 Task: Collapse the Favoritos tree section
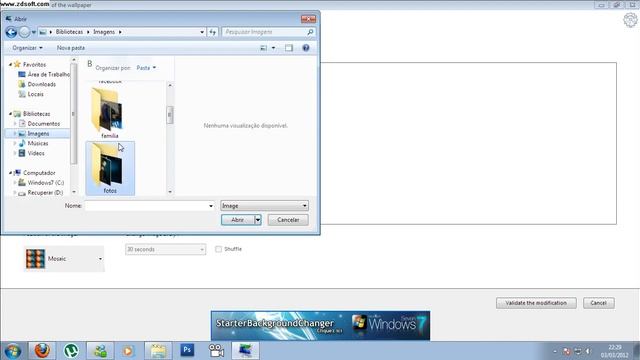(11, 64)
